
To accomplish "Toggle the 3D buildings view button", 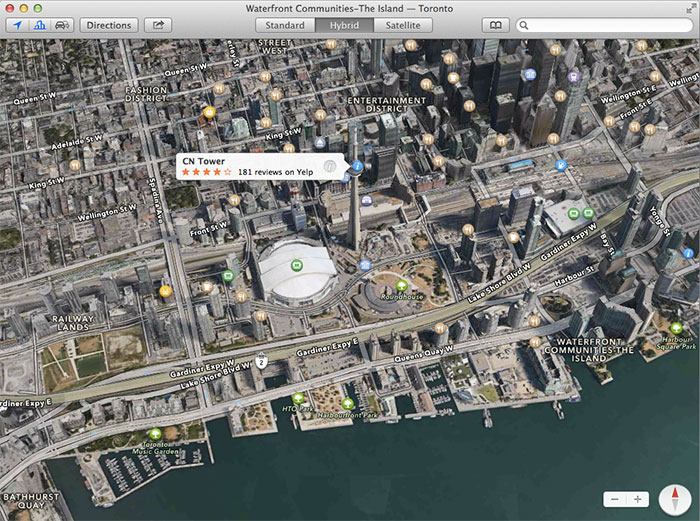I will pyautogui.click(x=39, y=25).
